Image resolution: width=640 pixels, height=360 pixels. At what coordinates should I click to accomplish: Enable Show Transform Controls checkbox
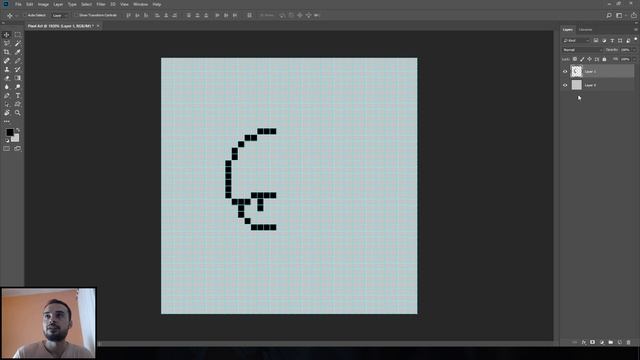76,16
